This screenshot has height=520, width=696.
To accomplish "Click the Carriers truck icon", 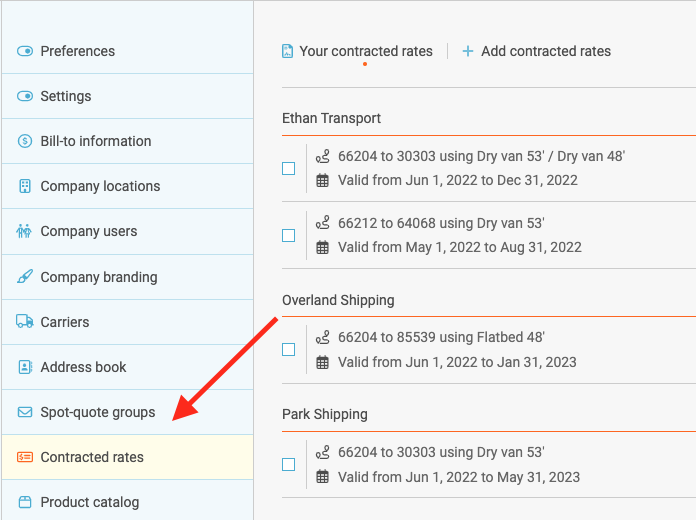I will [25, 322].
